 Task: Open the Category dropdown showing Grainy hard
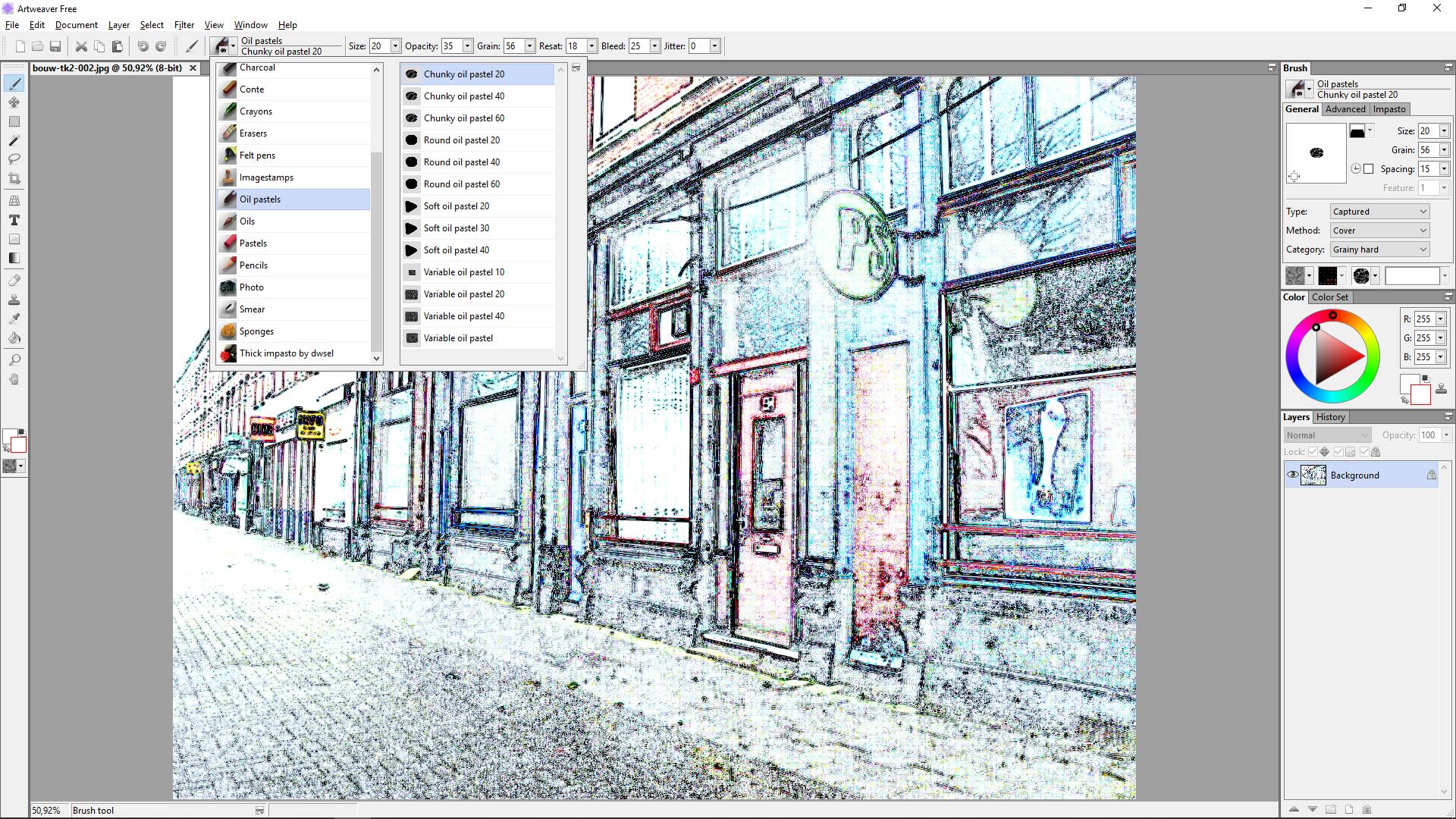[1379, 249]
